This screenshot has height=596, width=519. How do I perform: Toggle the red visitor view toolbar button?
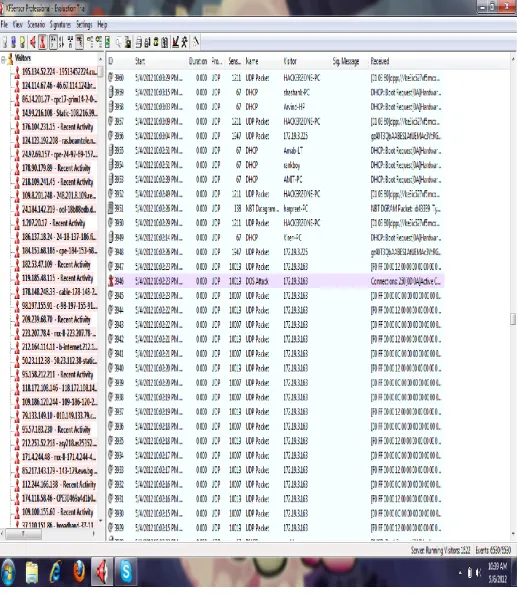43,42
